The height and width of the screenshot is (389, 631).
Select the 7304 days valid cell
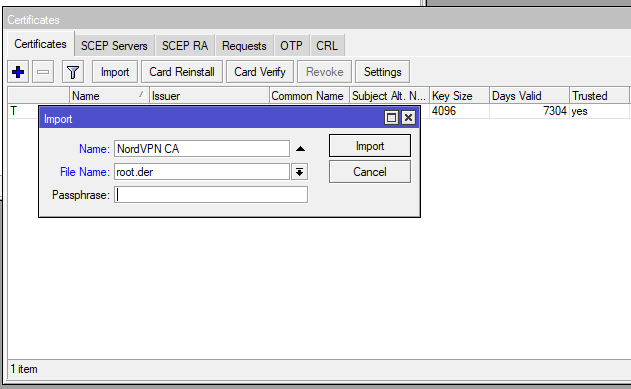[x=529, y=111]
